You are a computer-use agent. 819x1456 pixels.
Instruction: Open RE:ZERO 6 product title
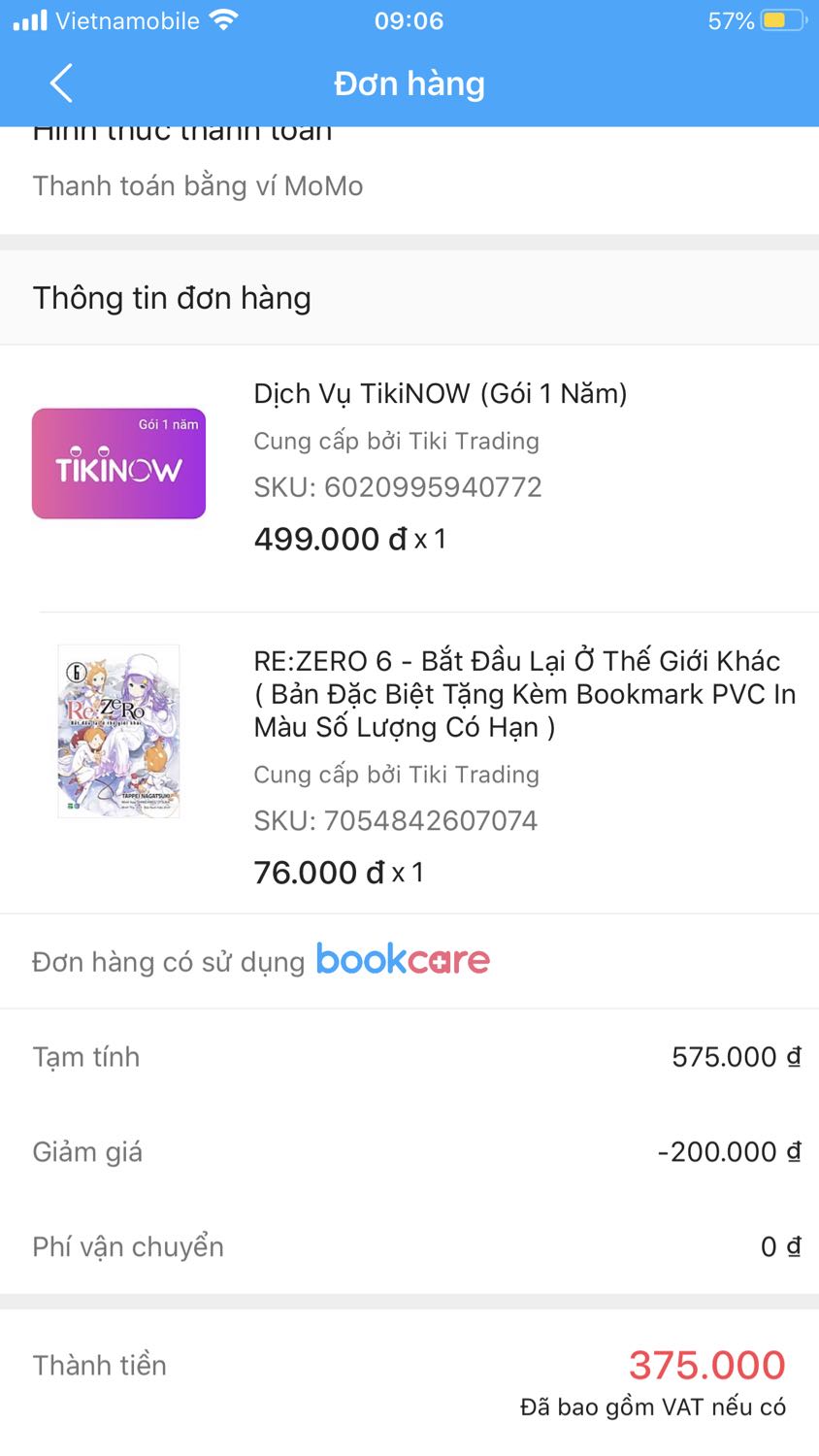(x=524, y=693)
